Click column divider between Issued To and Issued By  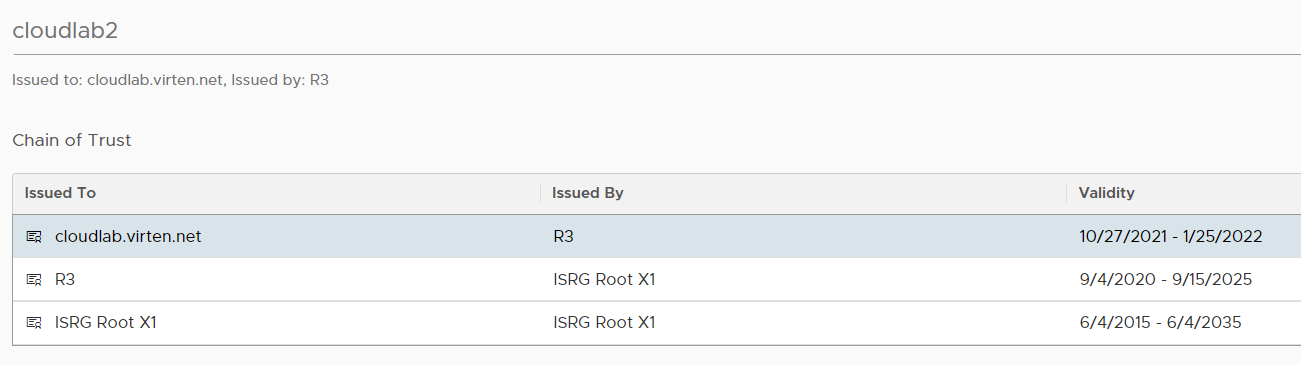pyautogui.click(x=540, y=193)
